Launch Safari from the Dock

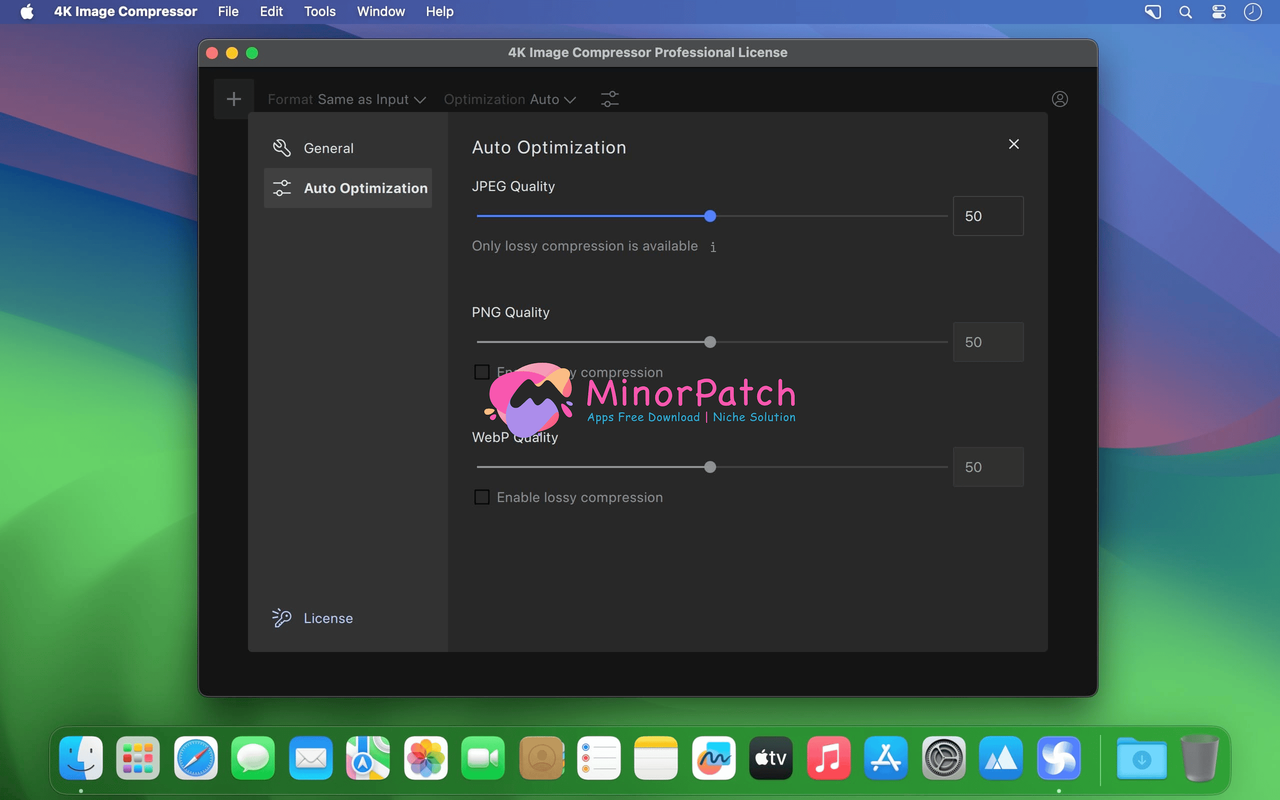coord(196,758)
